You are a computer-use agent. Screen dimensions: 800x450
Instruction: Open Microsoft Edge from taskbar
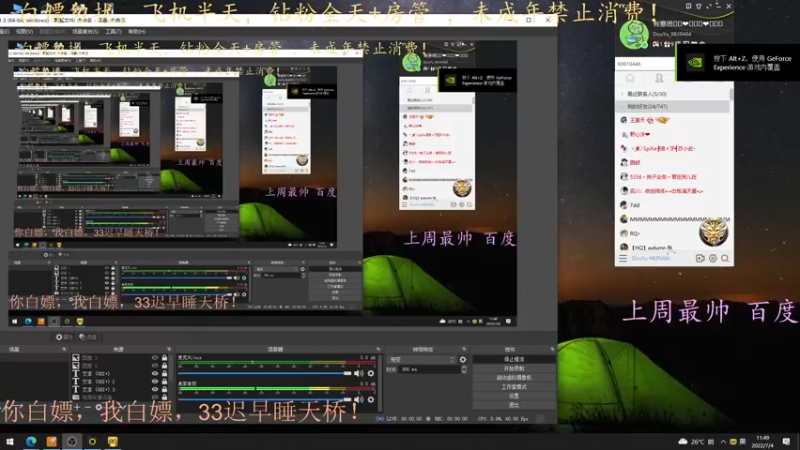tap(31, 441)
